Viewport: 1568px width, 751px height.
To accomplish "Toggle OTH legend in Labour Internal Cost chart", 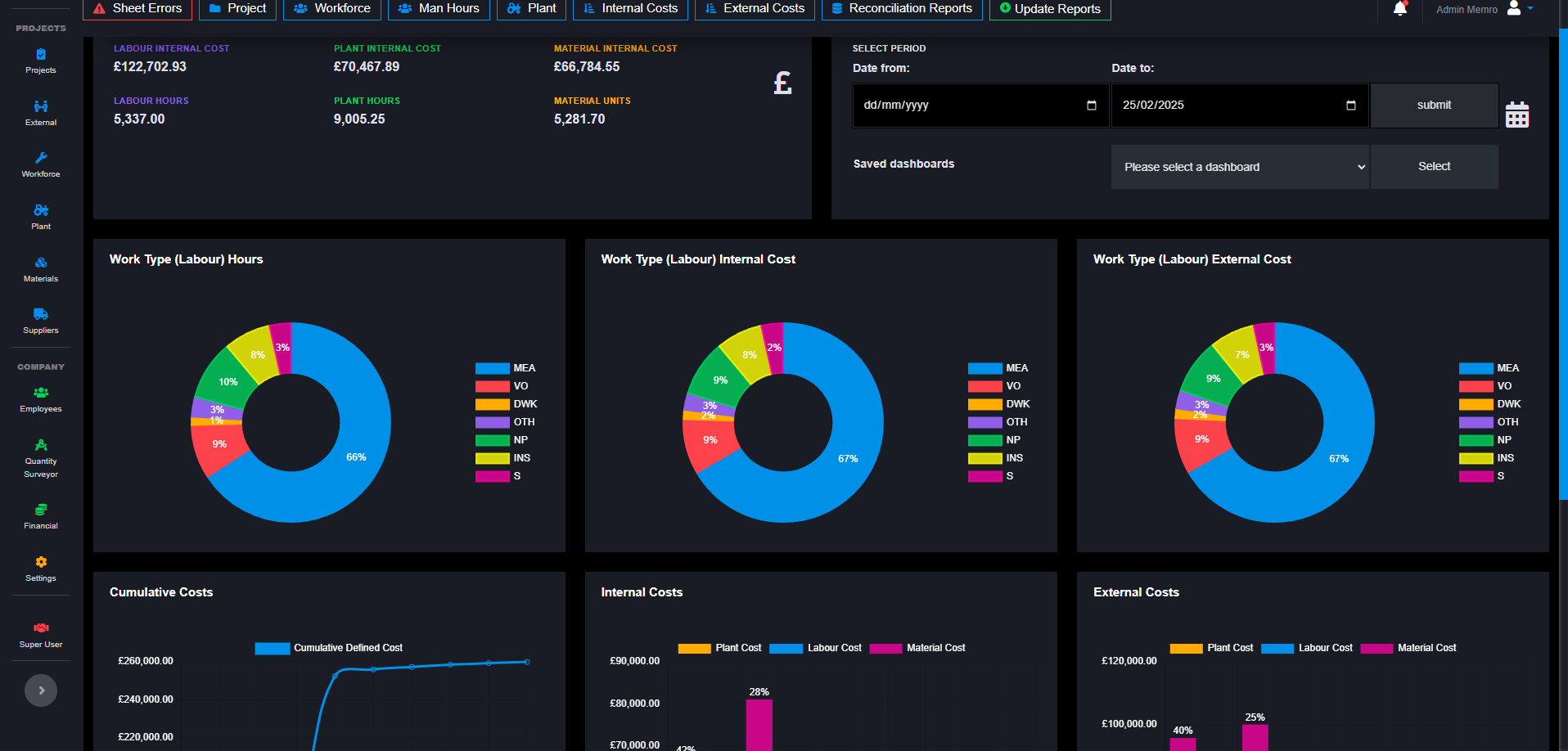I will (x=998, y=422).
